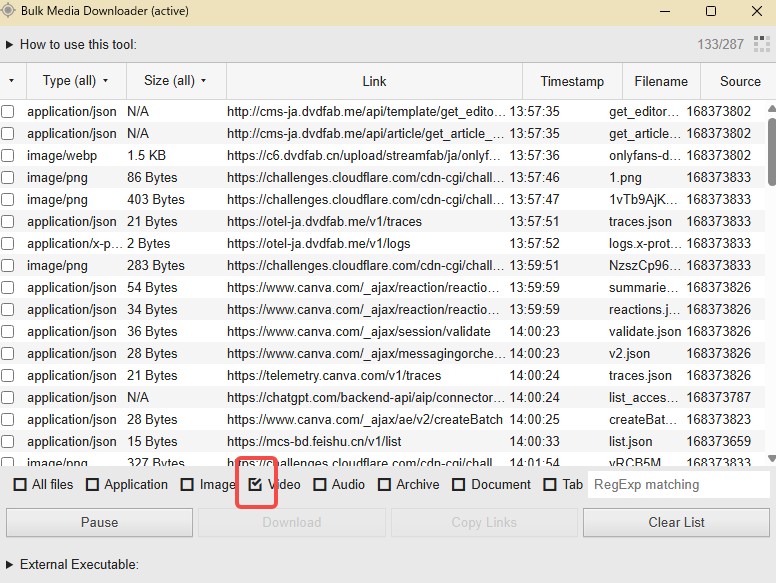Tick the checkbox for 1.png row

pos(7,178)
